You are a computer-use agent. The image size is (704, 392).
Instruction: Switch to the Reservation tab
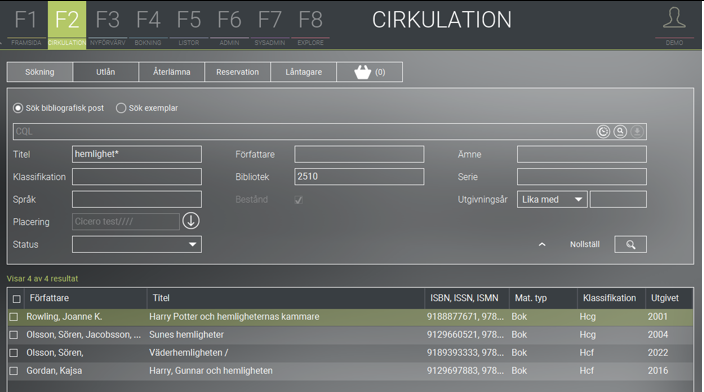click(x=238, y=72)
